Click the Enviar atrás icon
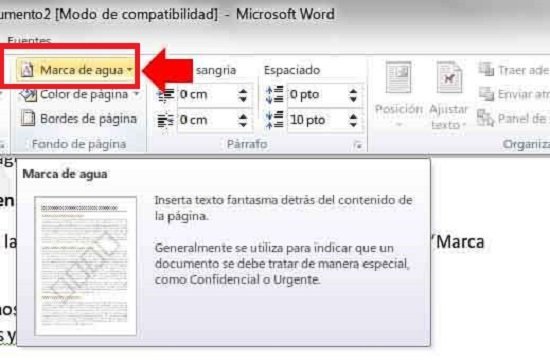Screen dimensions: 550x361 [x=487, y=94]
